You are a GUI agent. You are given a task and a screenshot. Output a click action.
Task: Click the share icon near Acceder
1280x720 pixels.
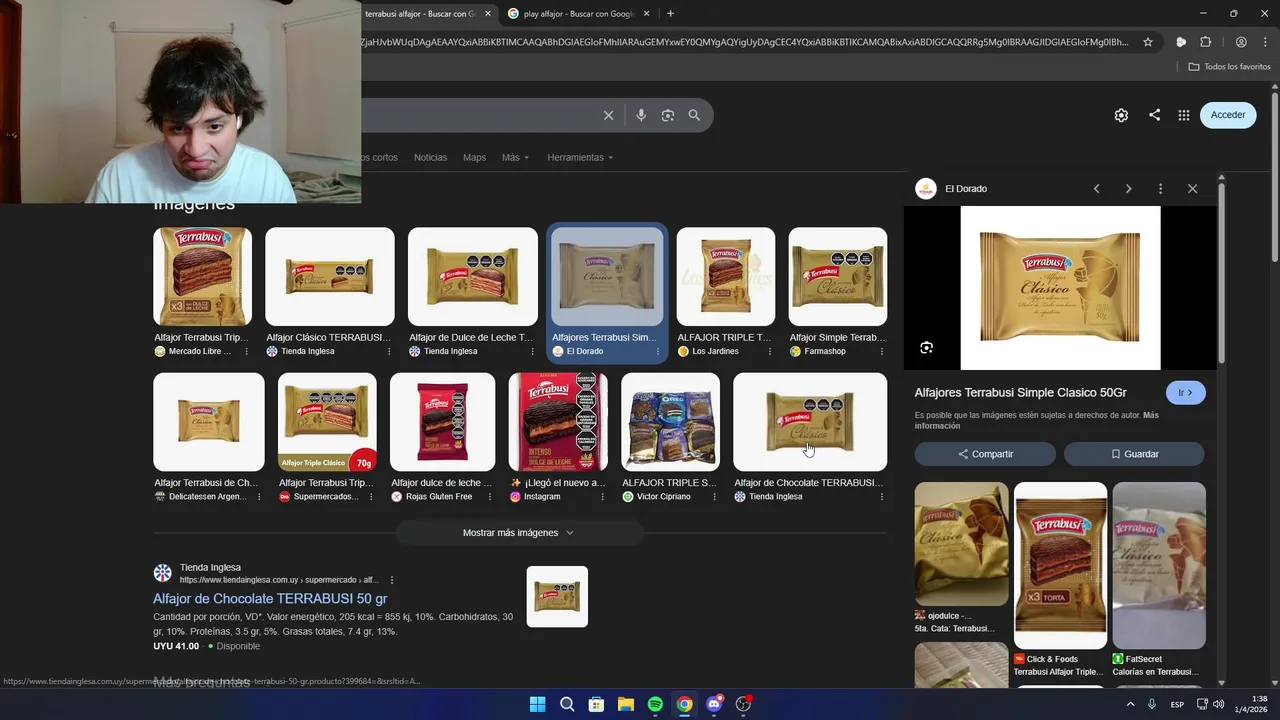pyautogui.click(x=1154, y=115)
